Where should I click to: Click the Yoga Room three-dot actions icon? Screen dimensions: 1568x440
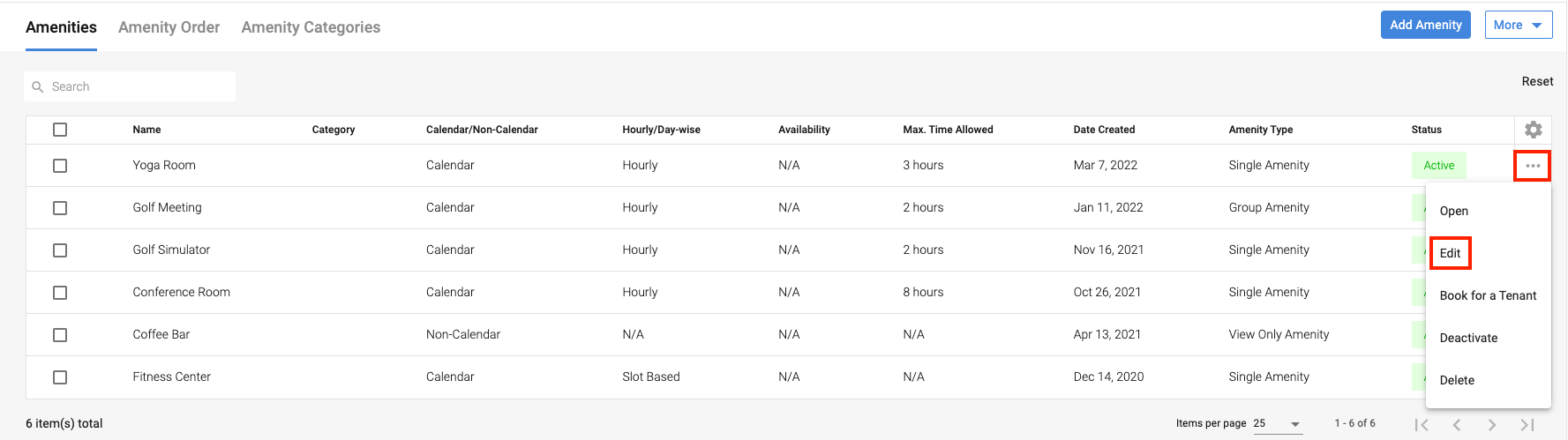pos(1533,166)
